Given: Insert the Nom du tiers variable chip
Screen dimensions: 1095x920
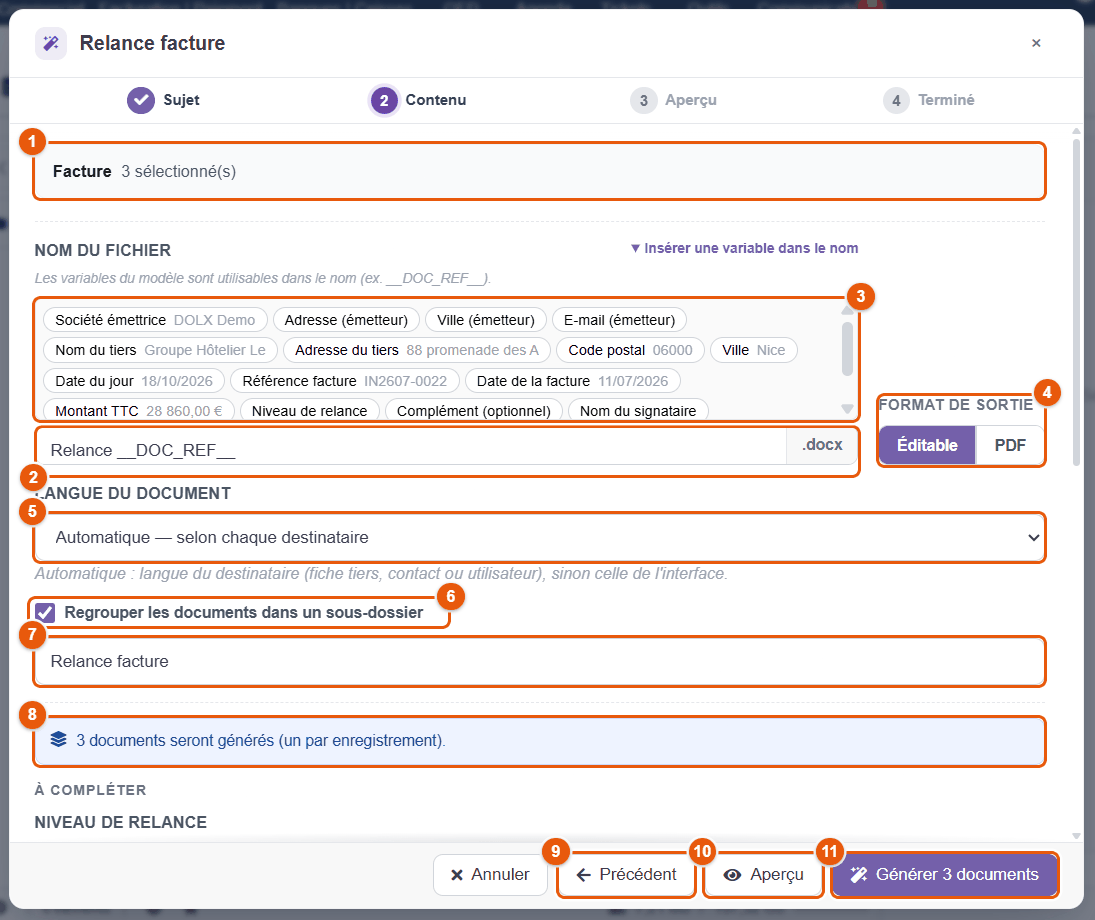Looking at the screenshot, I should [160, 350].
